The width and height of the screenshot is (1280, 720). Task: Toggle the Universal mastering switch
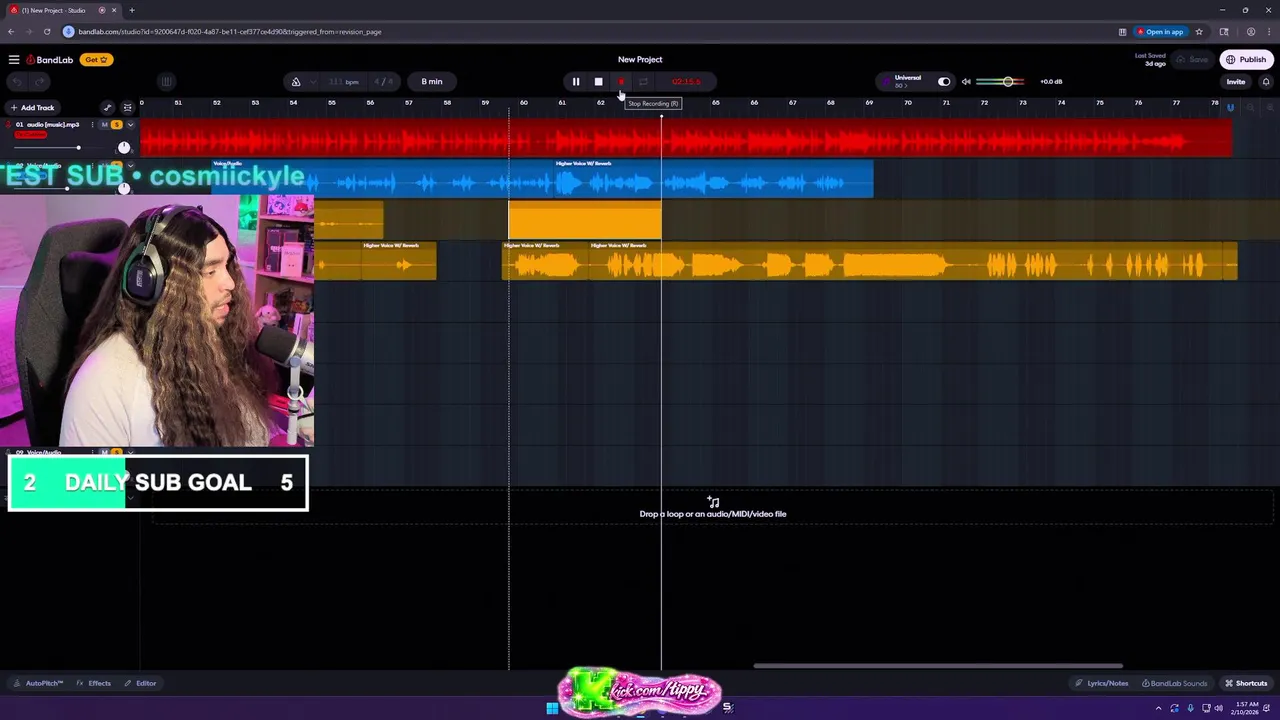click(x=944, y=82)
